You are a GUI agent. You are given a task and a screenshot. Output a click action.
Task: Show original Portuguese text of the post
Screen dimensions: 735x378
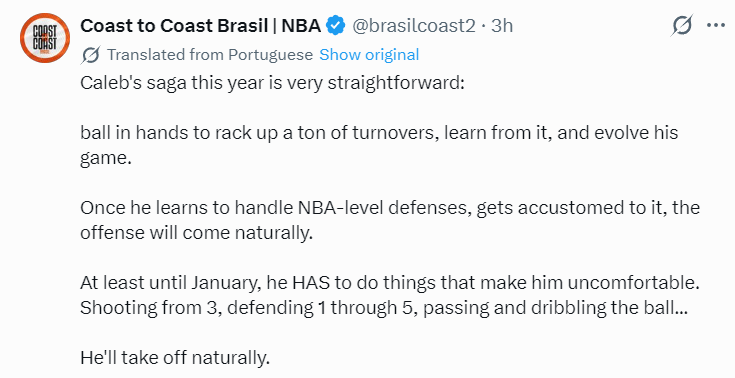tap(369, 55)
